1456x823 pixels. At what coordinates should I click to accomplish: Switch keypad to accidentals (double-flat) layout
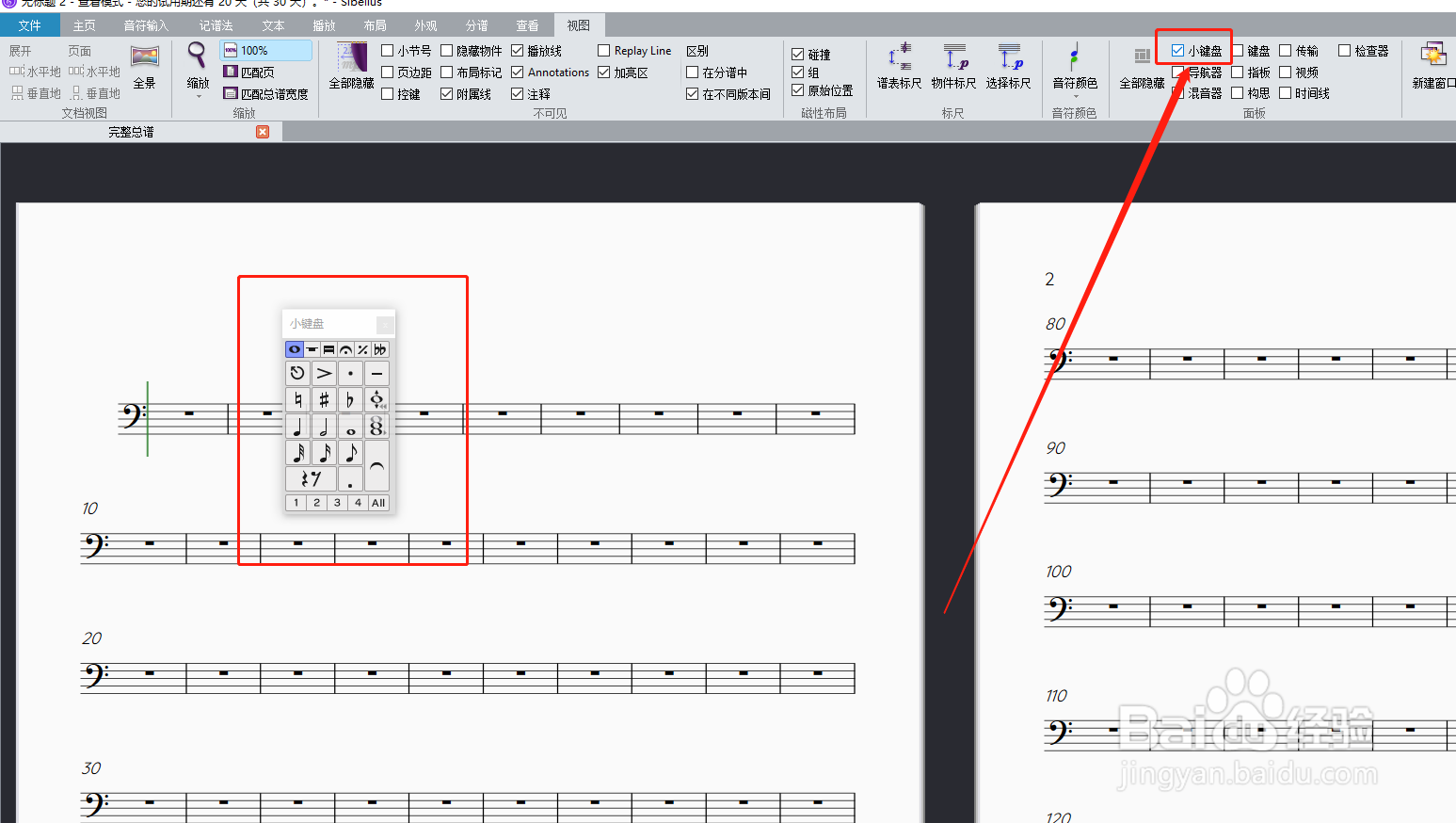point(380,349)
